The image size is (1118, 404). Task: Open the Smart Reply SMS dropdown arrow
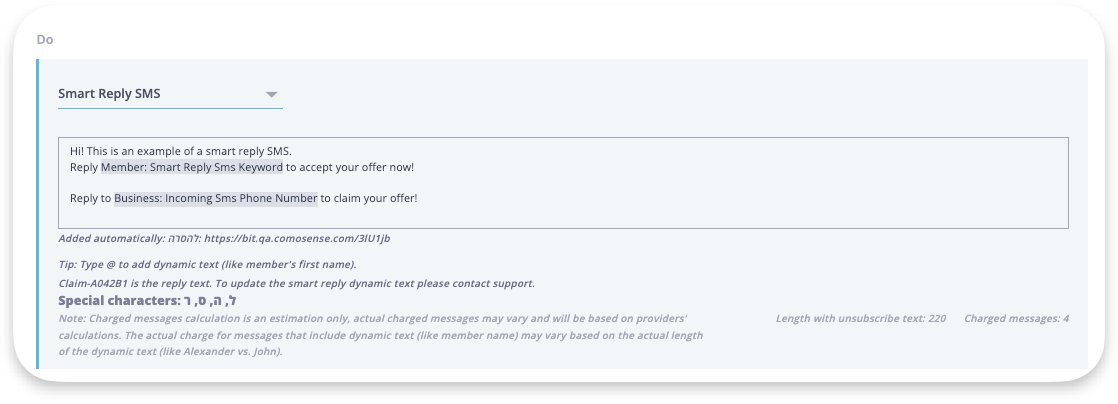coord(271,95)
